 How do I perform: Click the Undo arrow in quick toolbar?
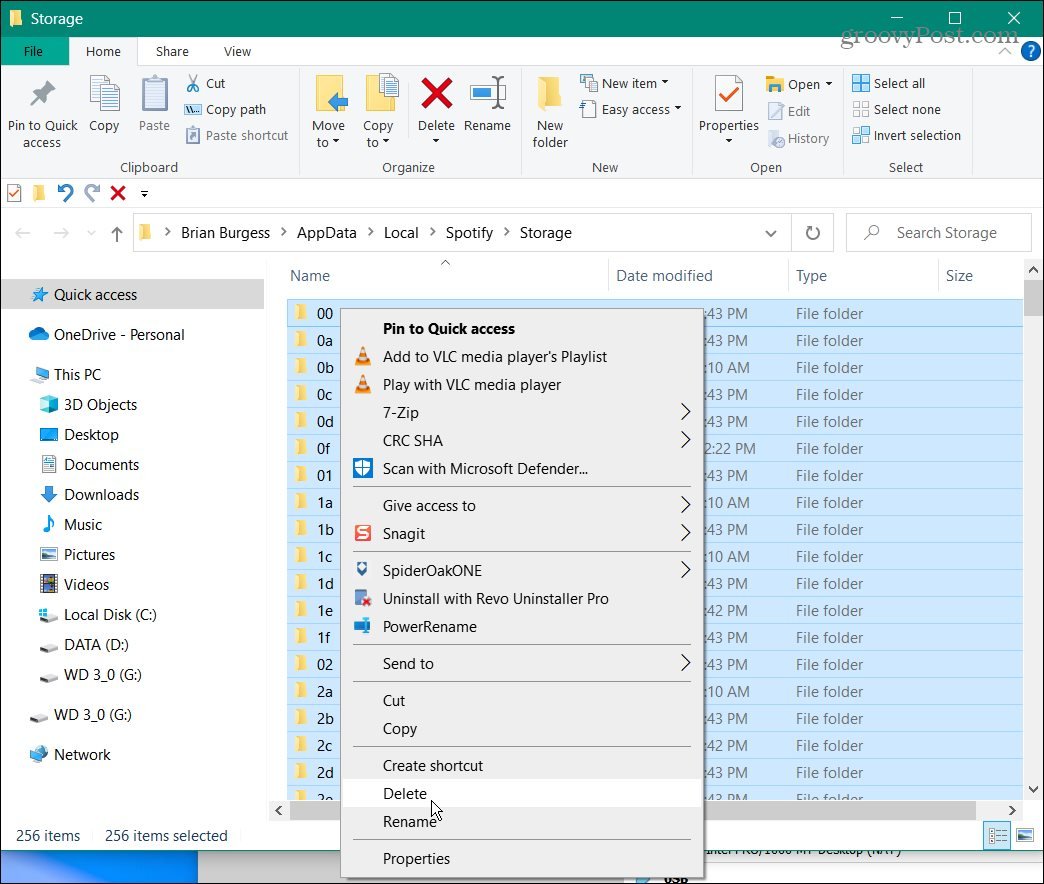tap(65, 193)
